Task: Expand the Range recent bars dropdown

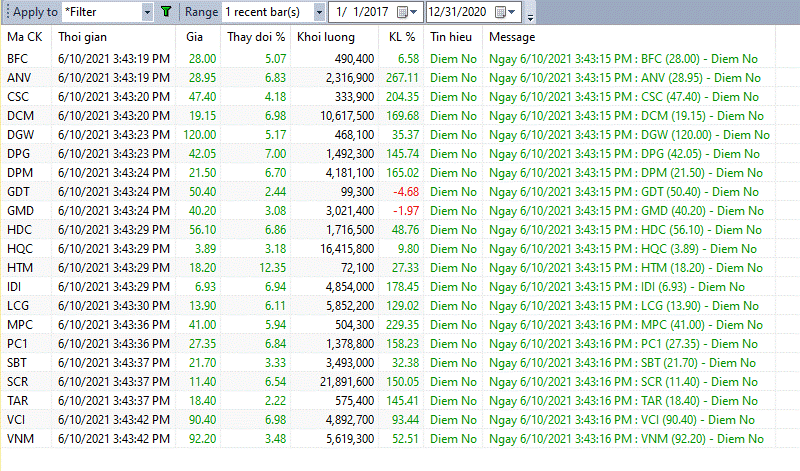Action: pyautogui.click(x=319, y=12)
